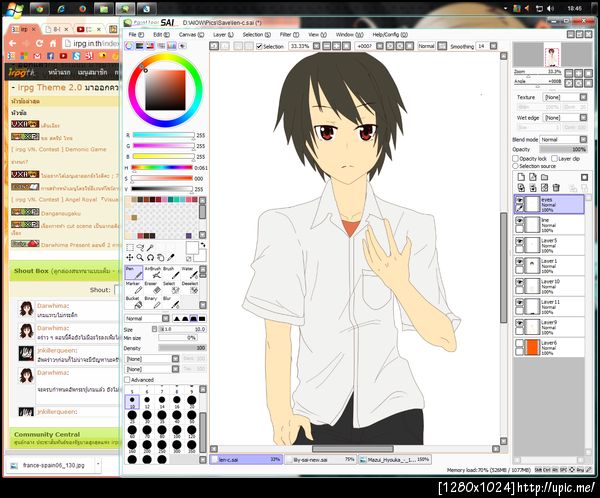The width and height of the screenshot is (600, 498).
Task: Select the Bucket tool
Action: click(x=134, y=302)
